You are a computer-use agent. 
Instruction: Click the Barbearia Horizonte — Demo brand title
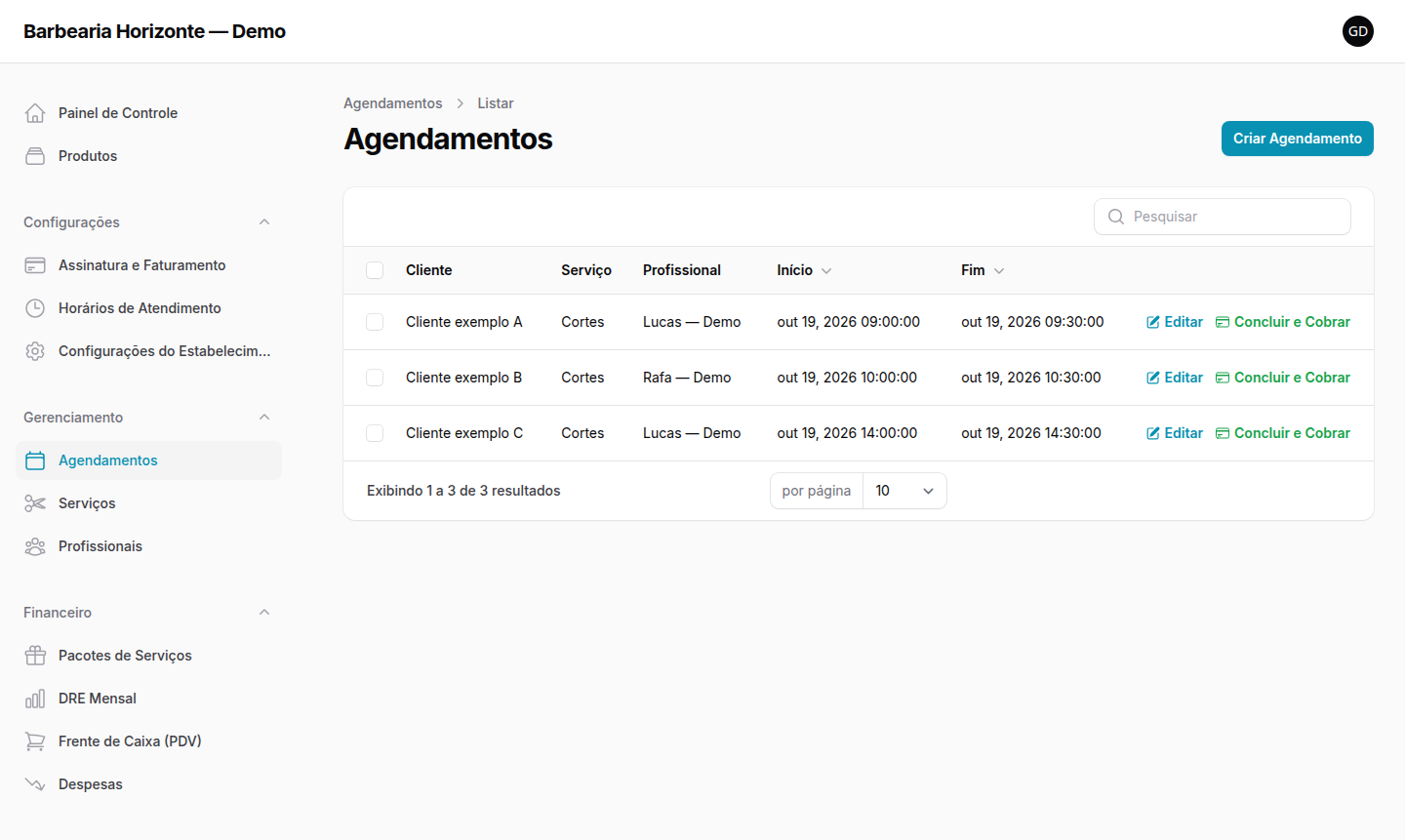point(154,31)
